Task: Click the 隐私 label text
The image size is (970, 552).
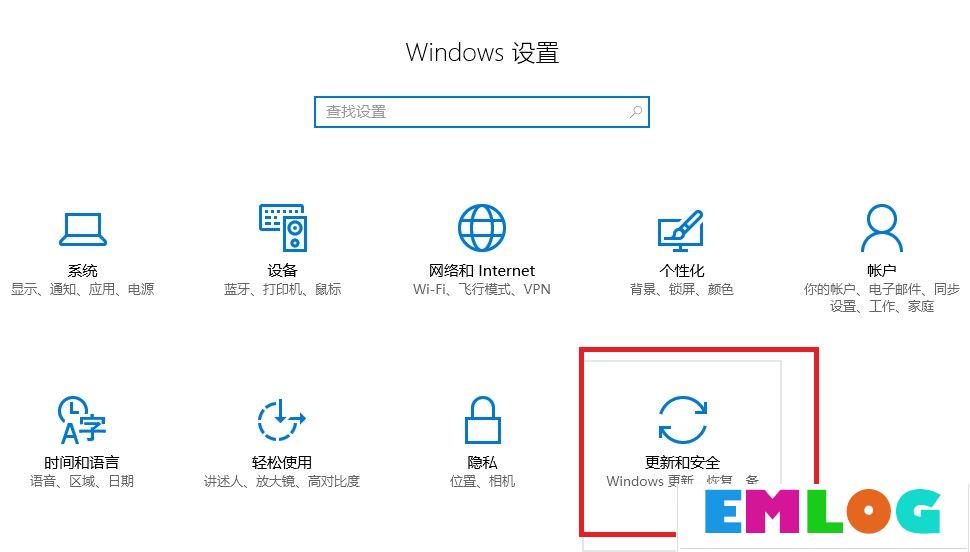Action: tap(483, 462)
